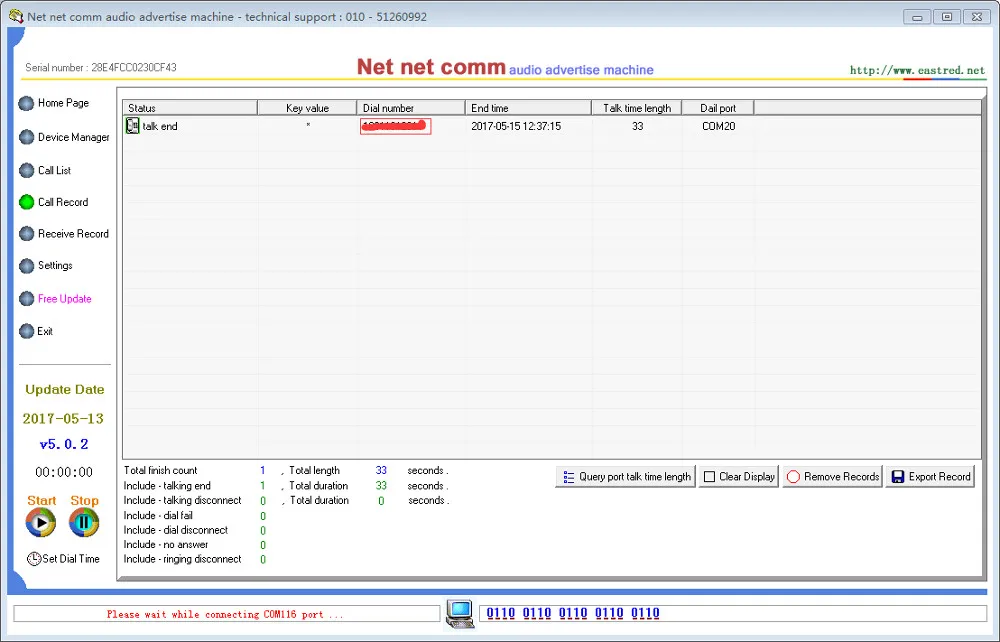This screenshot has width=1000, height=642.
Task: Click the Home Page round bullet icon
Action: 26,103
